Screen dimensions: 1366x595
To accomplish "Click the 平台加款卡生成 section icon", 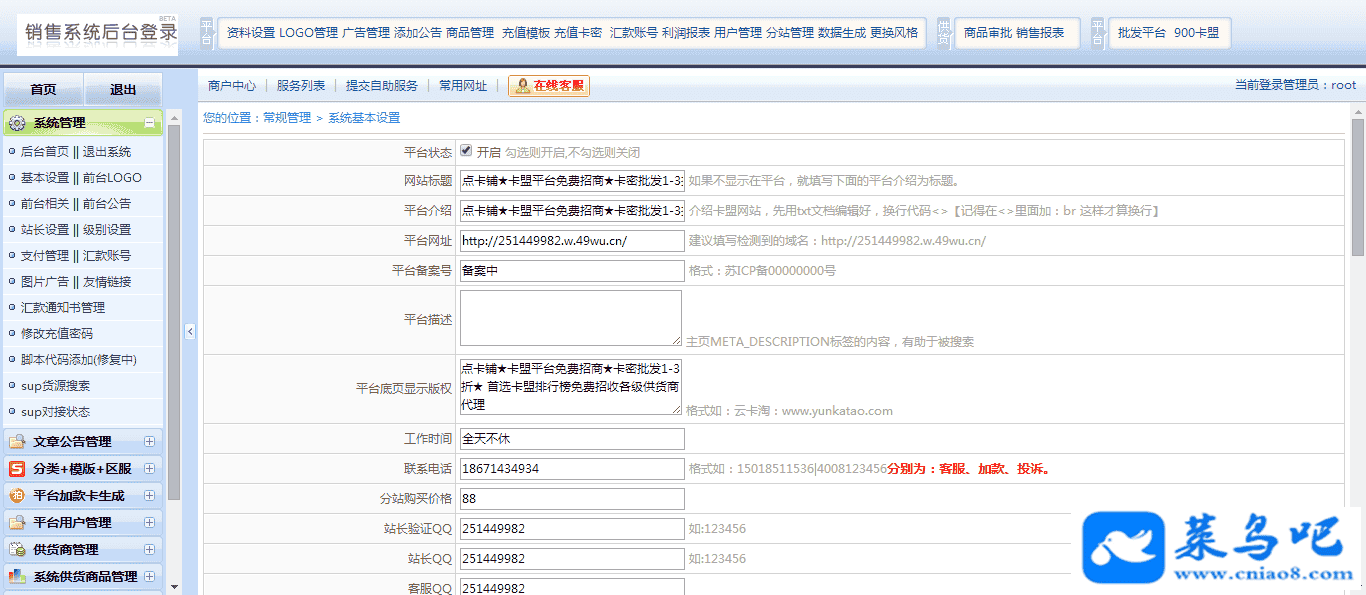I will [x=17, y=496].
